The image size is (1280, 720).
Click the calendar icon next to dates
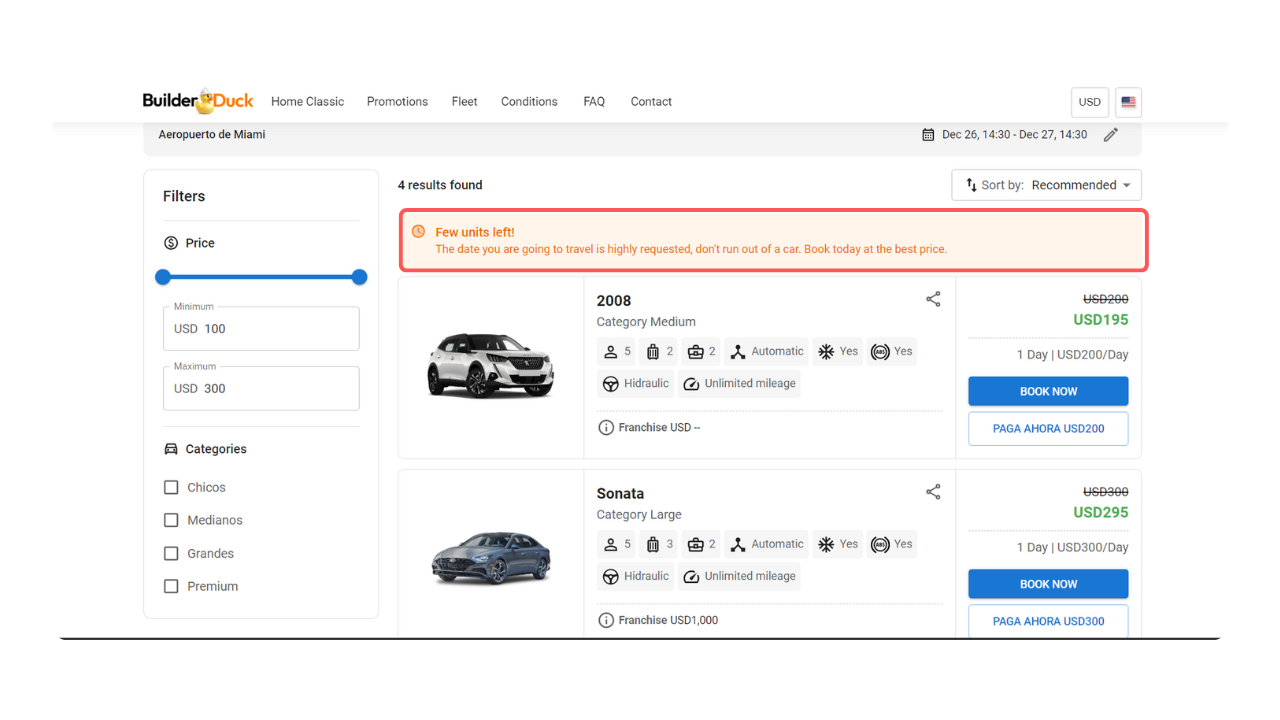tap(928, 135)
